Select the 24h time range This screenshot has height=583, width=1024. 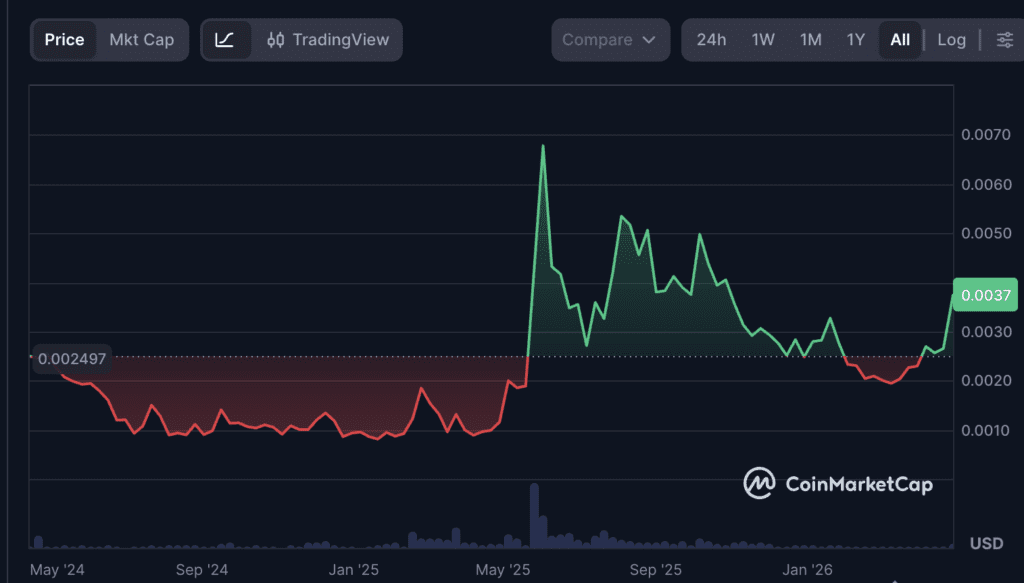click(x=711, y=40)
